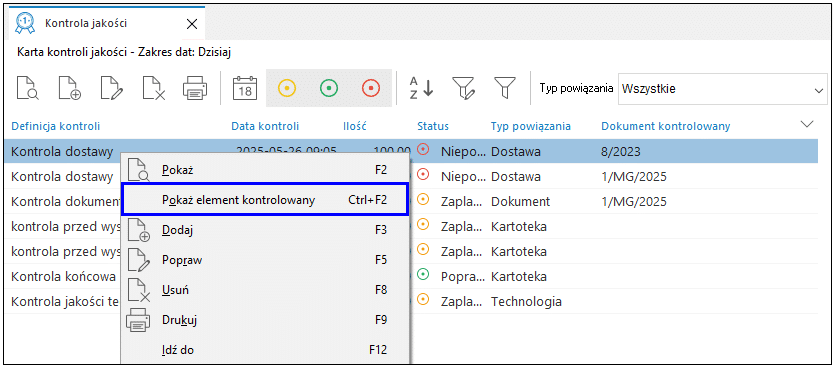The height and width of the screenshot is (367, 834).
Task: Click the document cell 8/2023
Action: (x=621, y=152)
